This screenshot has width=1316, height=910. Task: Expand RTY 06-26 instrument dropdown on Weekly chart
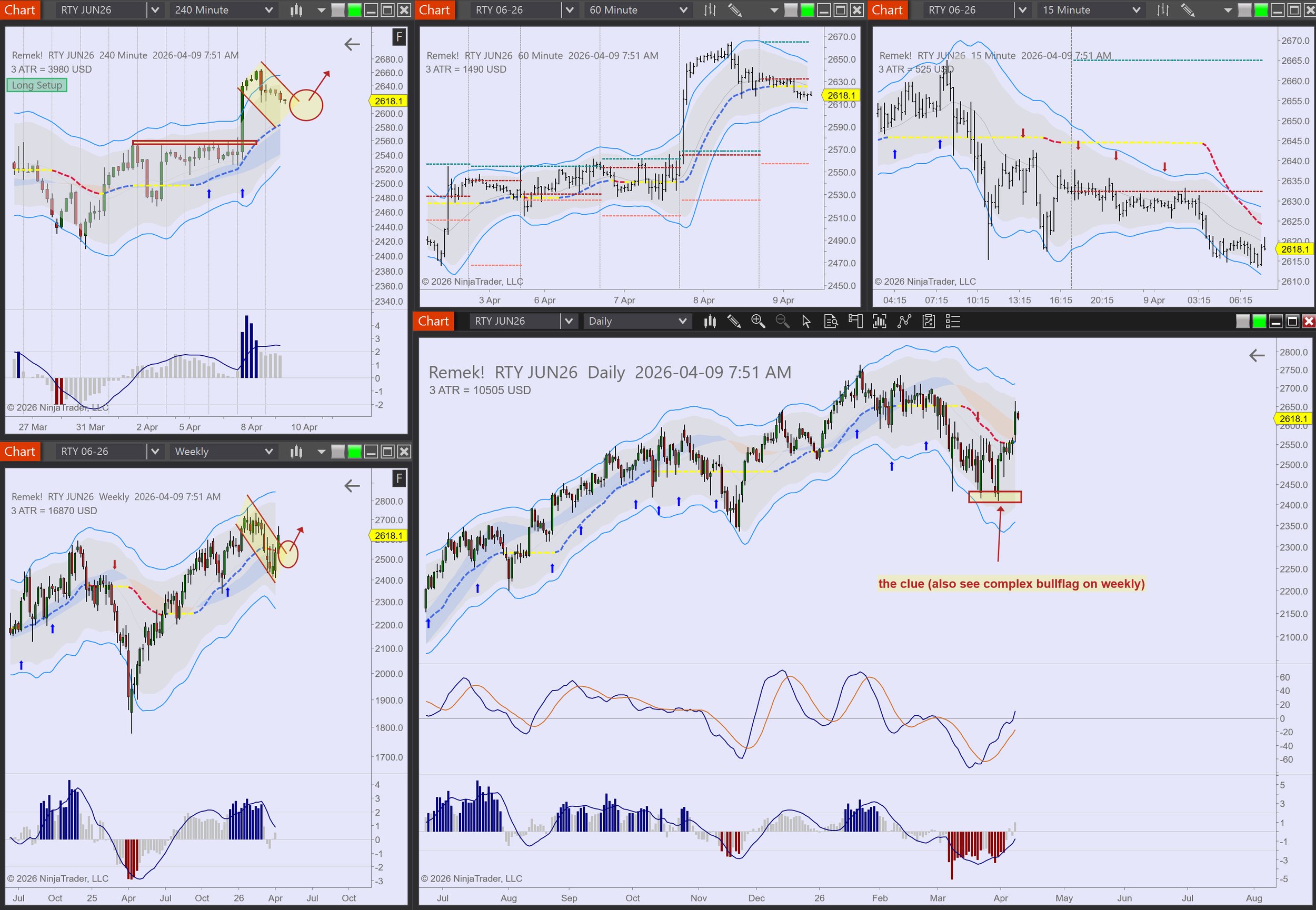coord(155,452)
